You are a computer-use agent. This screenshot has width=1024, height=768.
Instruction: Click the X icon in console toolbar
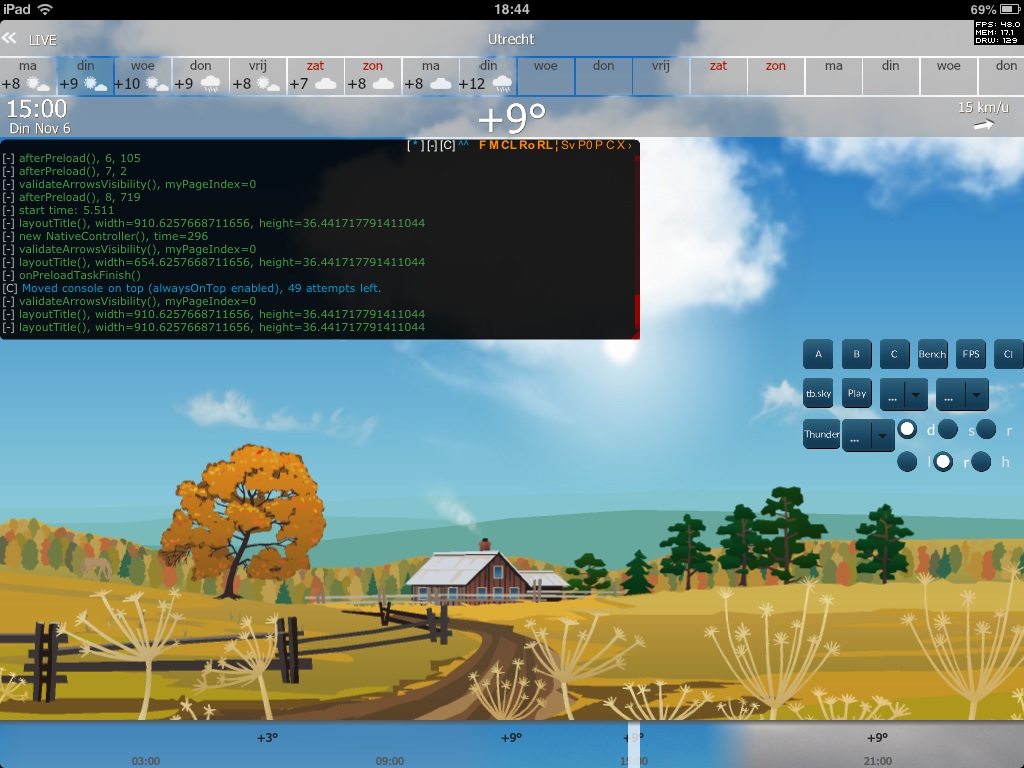click(x=620, y=145)
